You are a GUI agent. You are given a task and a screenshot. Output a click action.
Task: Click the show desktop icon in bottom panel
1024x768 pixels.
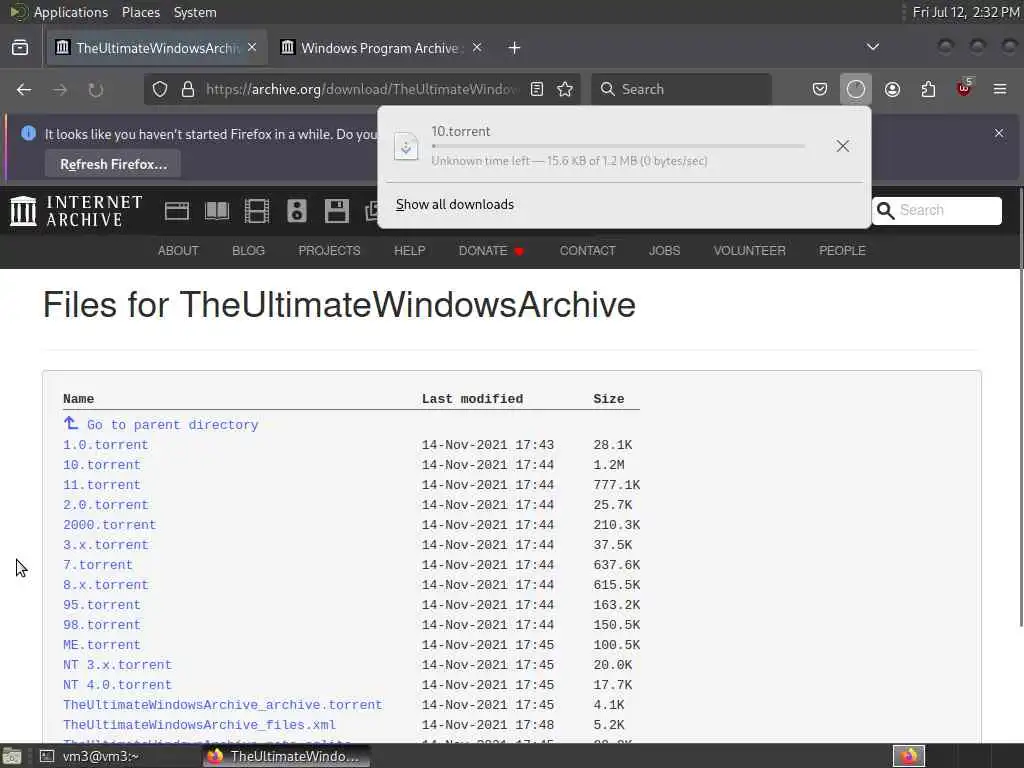coord(12,757)
